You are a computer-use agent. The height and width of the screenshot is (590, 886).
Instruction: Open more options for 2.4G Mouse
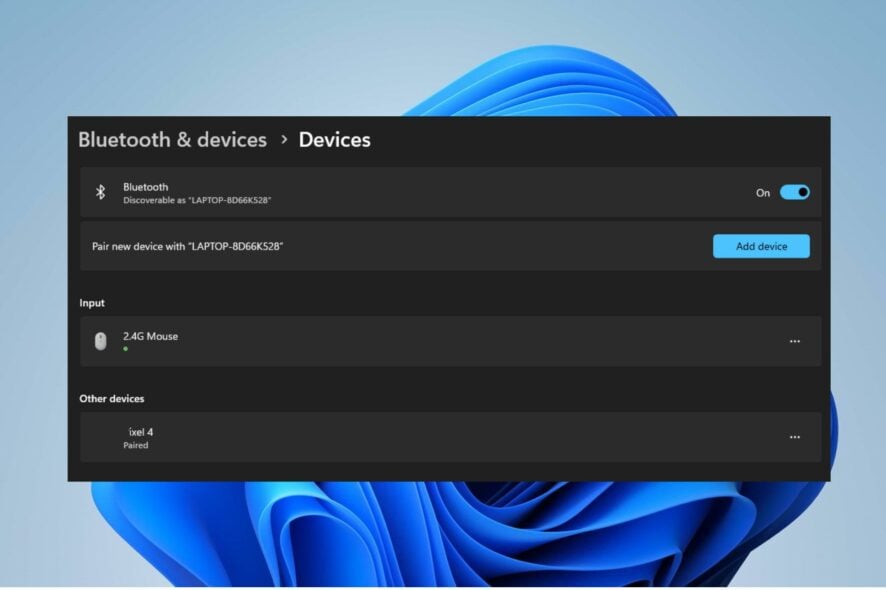(x=794, y=341)
